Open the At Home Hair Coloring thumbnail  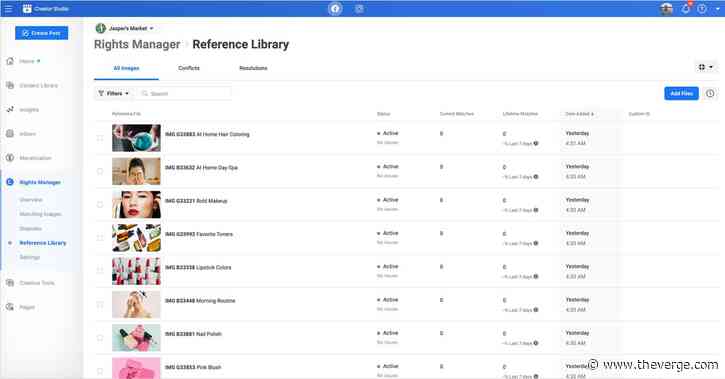[x=136, y=138]
